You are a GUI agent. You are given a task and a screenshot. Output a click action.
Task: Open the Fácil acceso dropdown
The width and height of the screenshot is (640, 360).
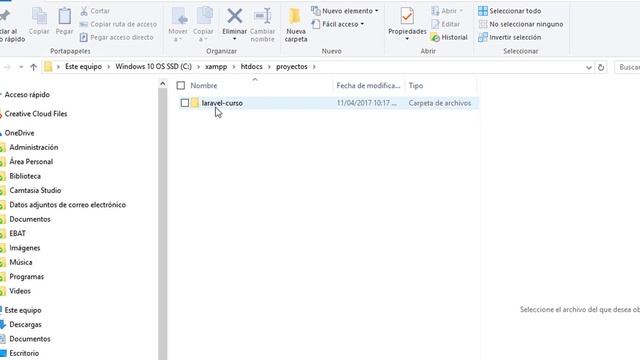tap(338, 24)
